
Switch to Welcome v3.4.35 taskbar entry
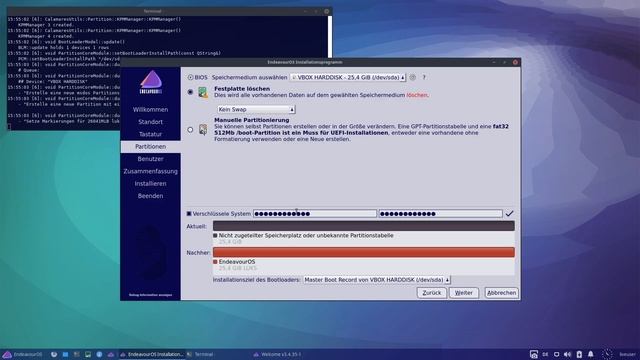[277, 354]
